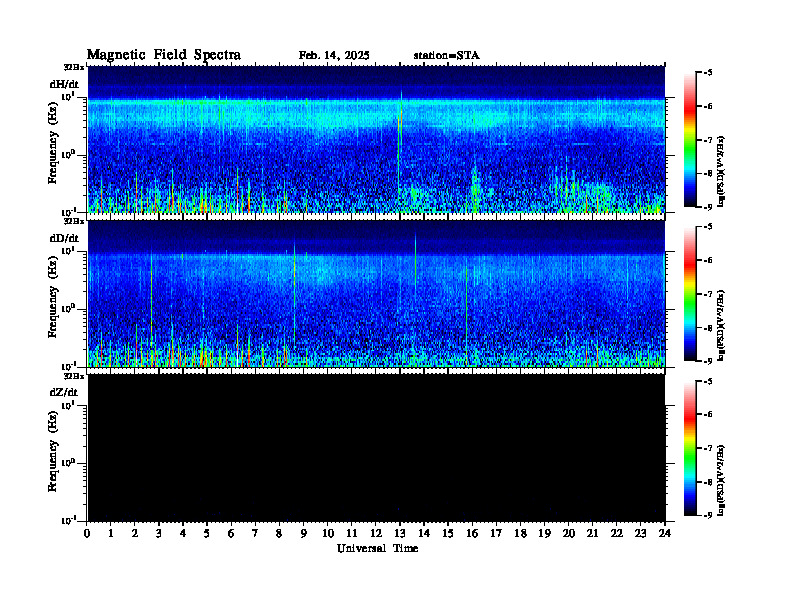
Task: Click hour 23 on the time axis
Action: 640,534
